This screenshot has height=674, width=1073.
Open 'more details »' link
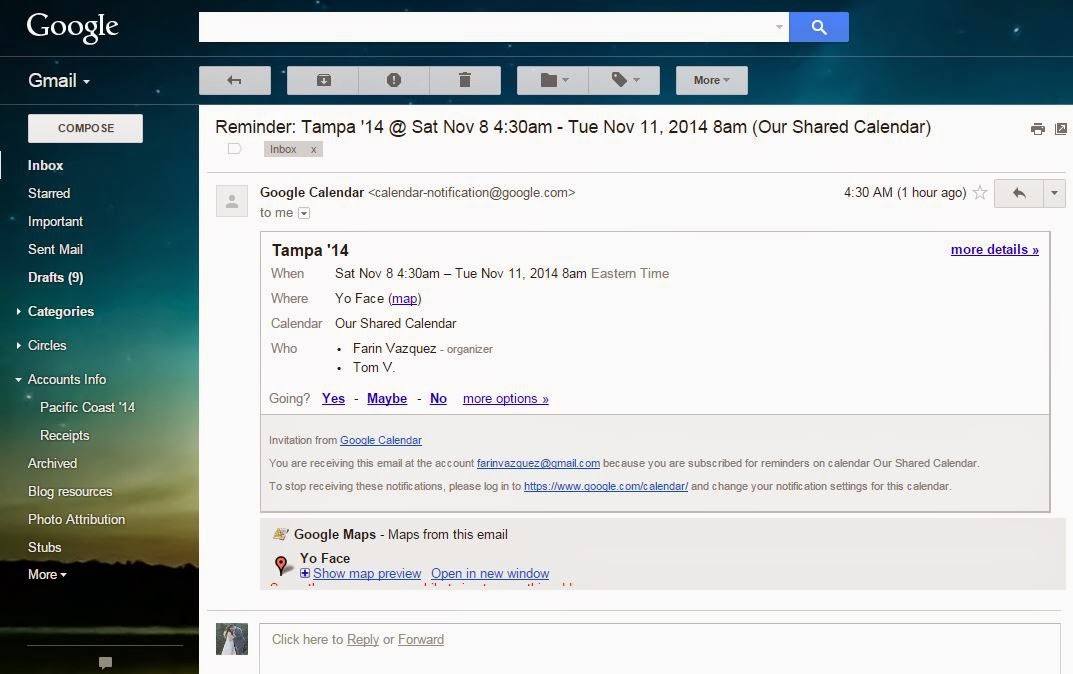994,250
